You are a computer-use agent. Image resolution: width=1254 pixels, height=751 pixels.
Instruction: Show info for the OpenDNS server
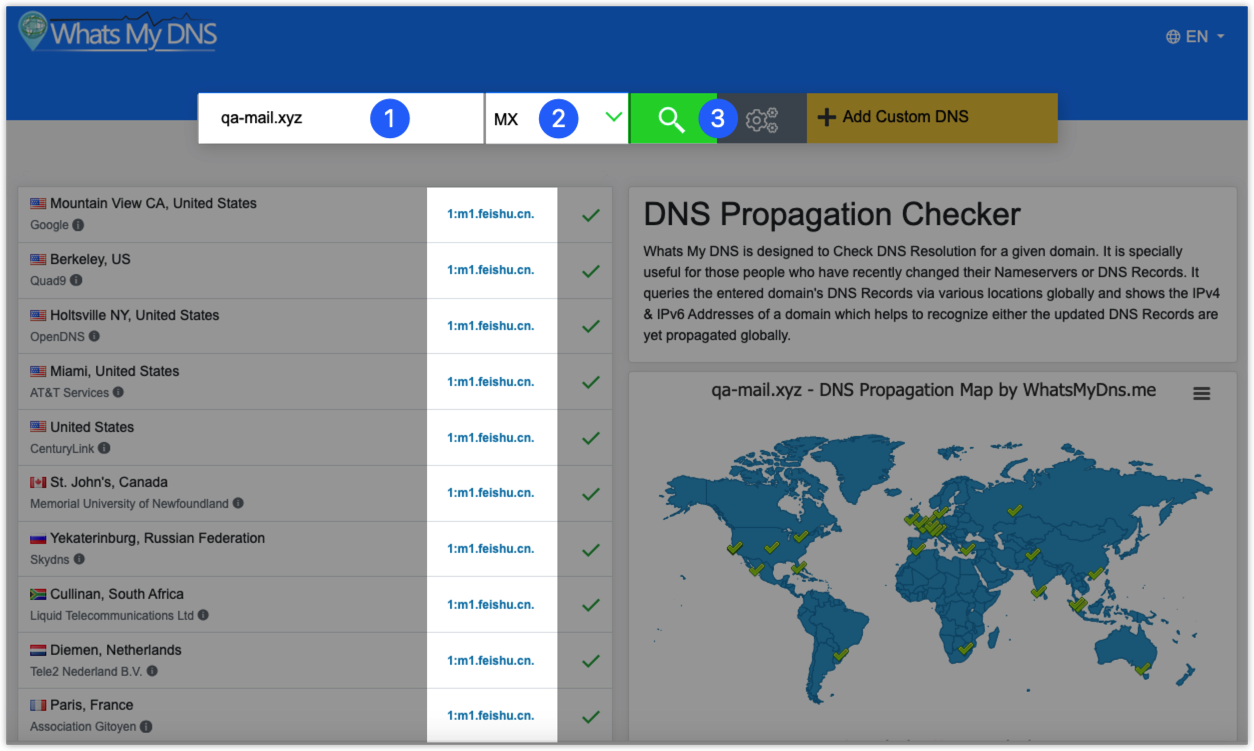94,337
